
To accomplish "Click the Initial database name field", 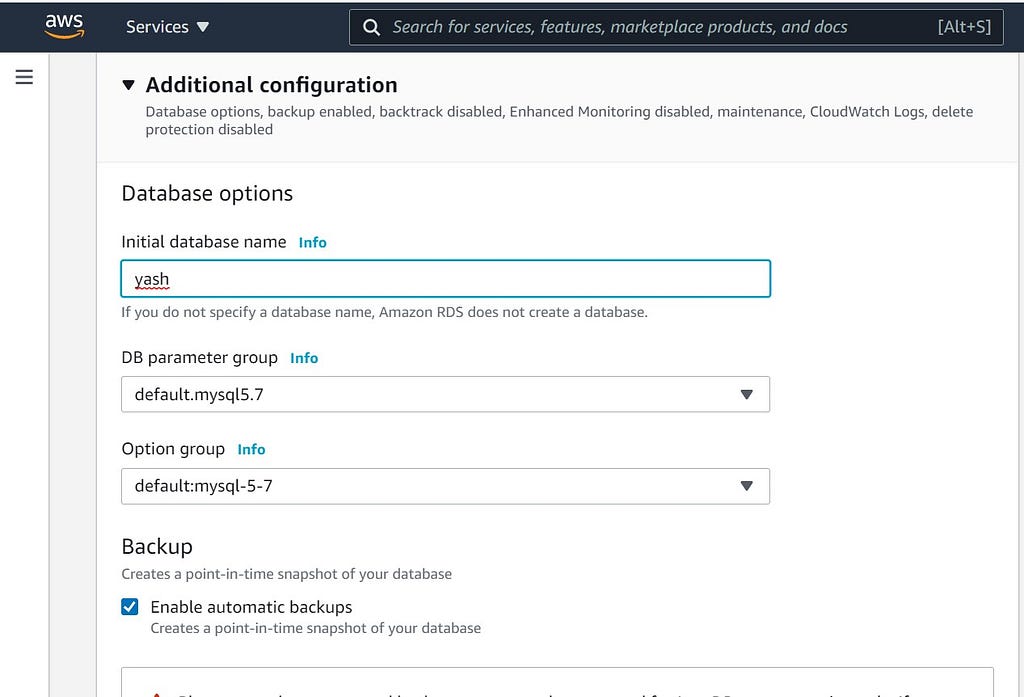I will pyautogui.click(x=445, y=279).
